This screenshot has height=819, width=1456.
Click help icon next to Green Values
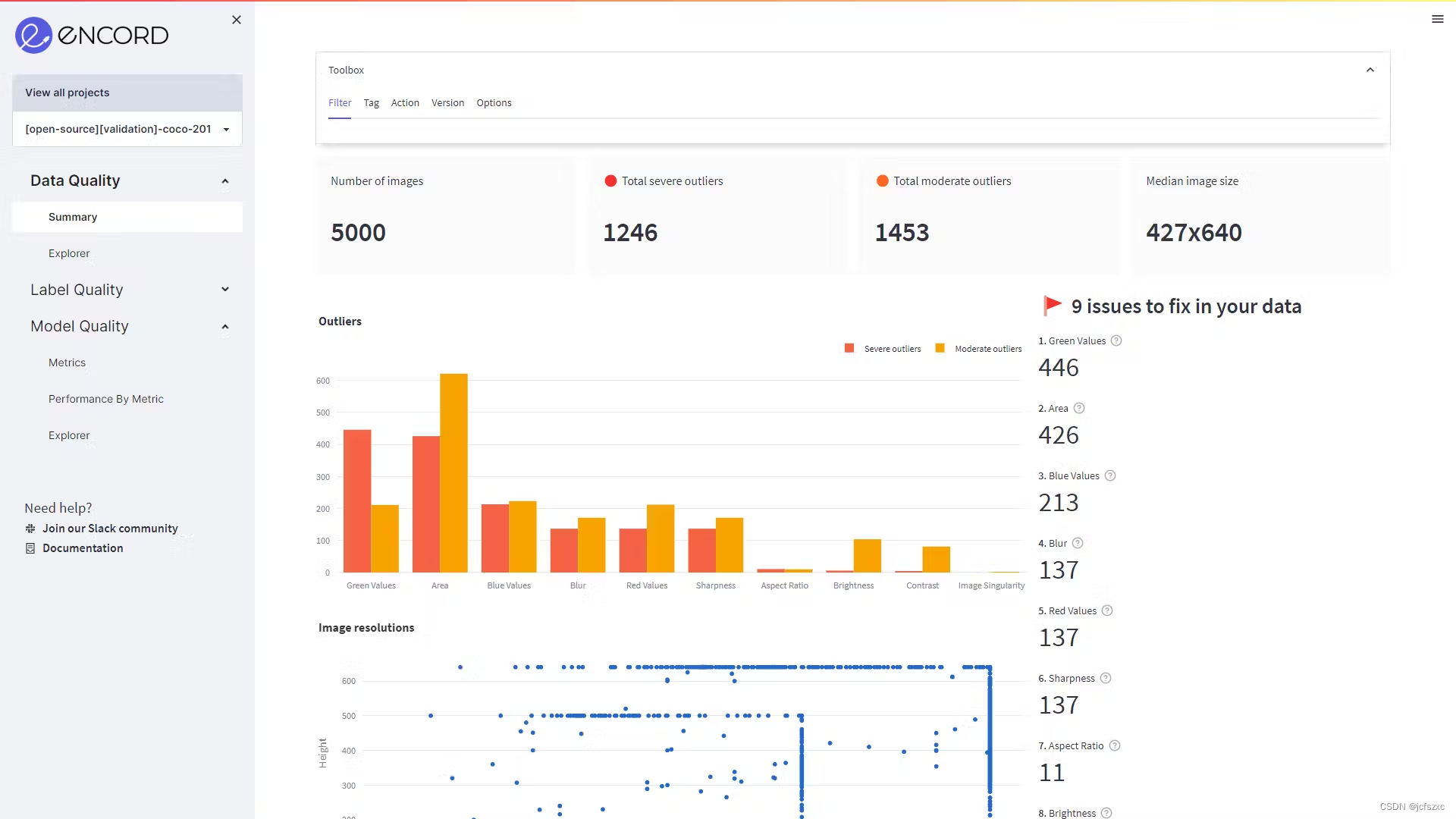pos(1116,340)
